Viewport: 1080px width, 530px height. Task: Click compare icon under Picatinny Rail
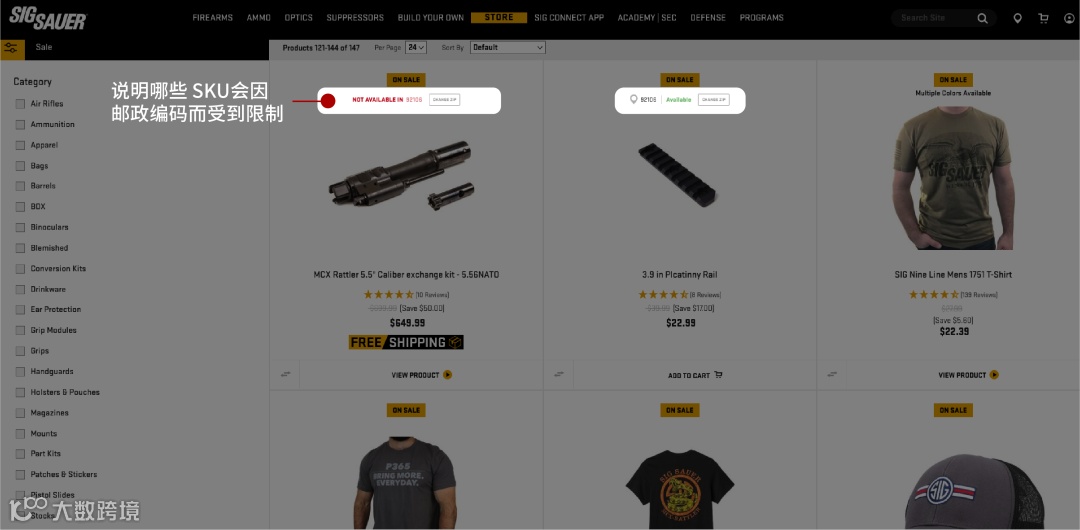coord(559,374)
